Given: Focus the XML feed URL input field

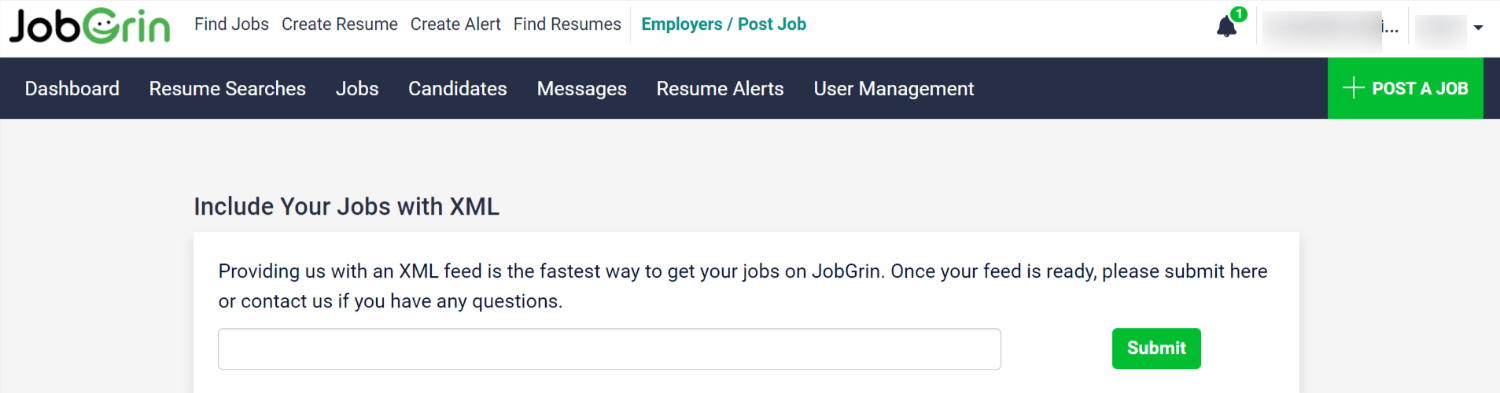Looking at the screenshot, I should click(x=610, y=349).
